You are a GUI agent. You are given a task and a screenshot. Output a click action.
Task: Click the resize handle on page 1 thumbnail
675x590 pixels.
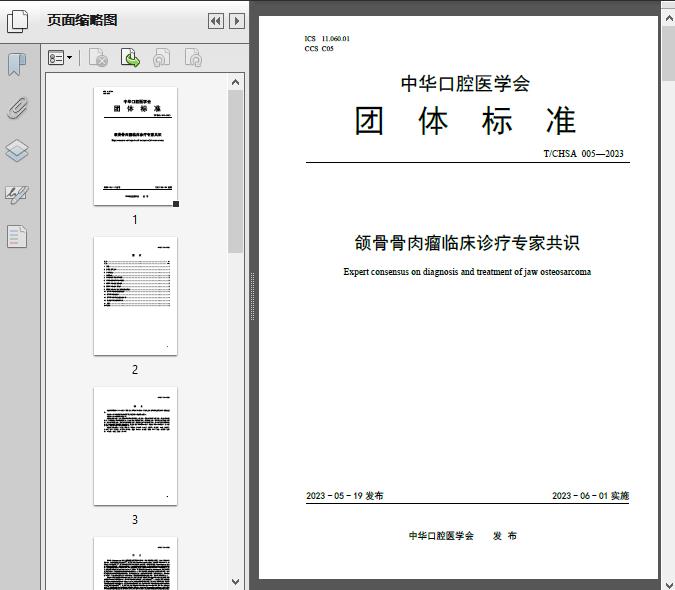[x=176, y=204]
